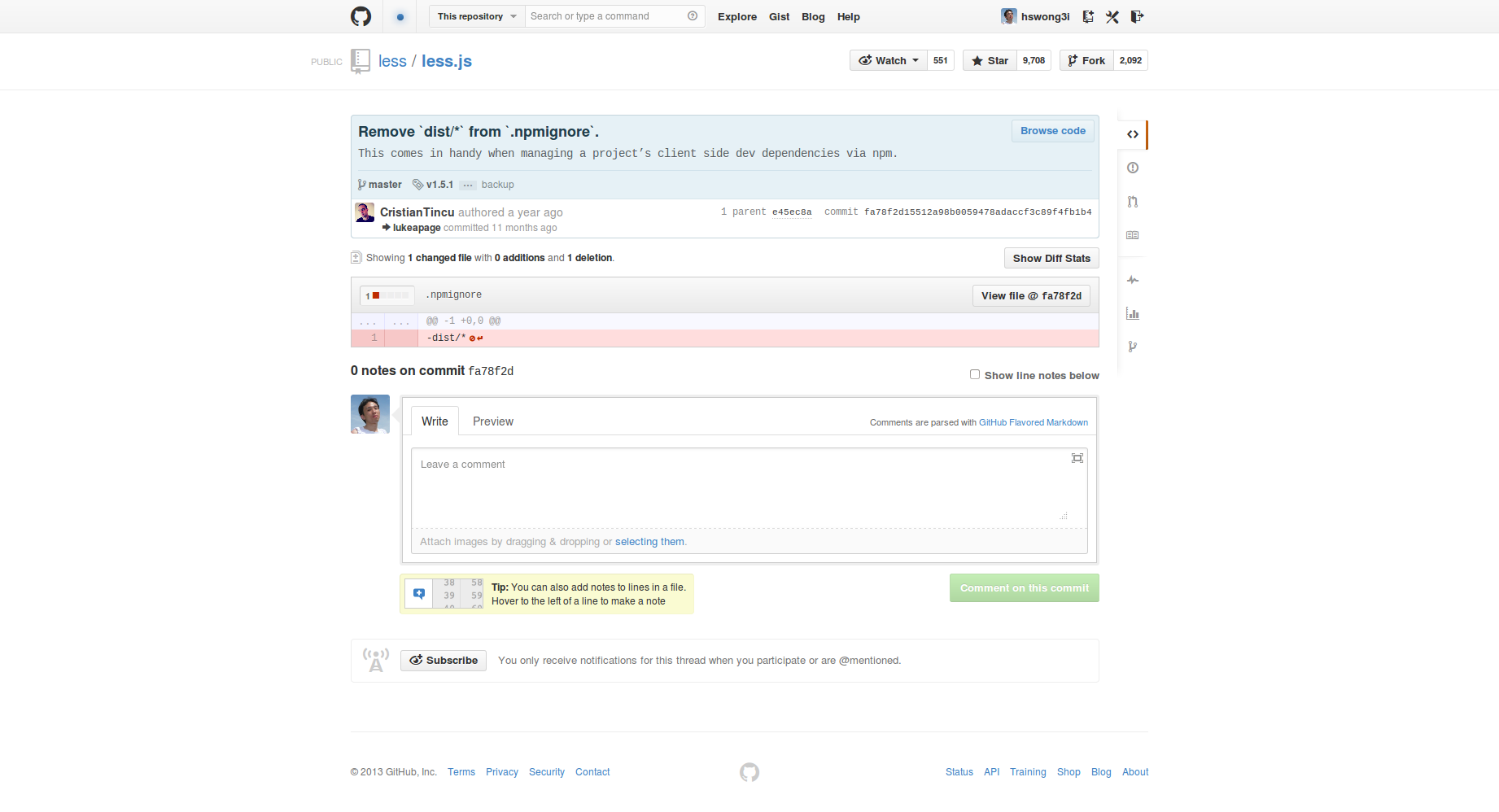This screenshot has height=812, width=1499.
Task: Open the Wiki sidebar icon
Action: point(1133,235)
